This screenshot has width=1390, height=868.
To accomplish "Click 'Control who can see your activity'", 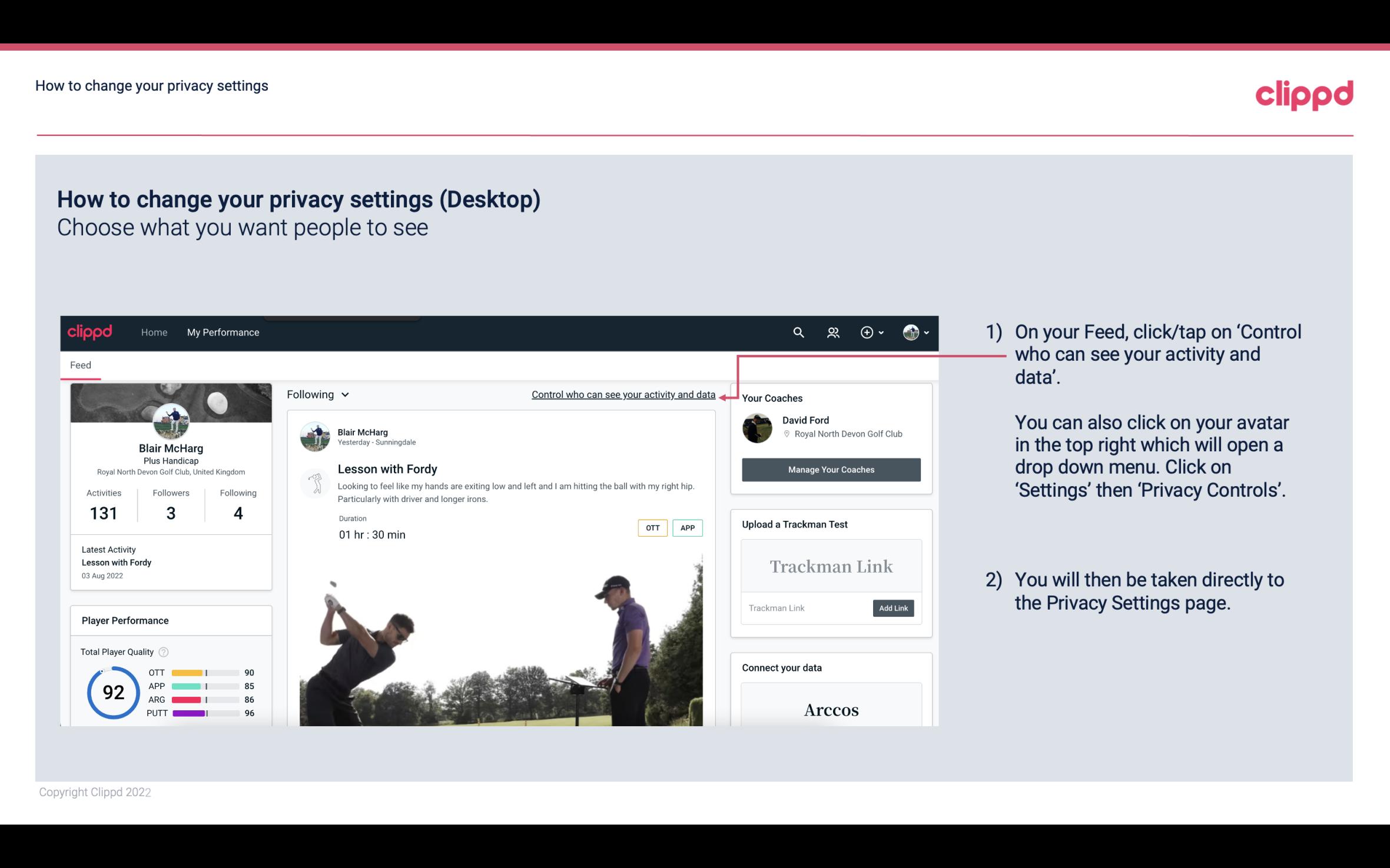I will click(x=622, y=393).
